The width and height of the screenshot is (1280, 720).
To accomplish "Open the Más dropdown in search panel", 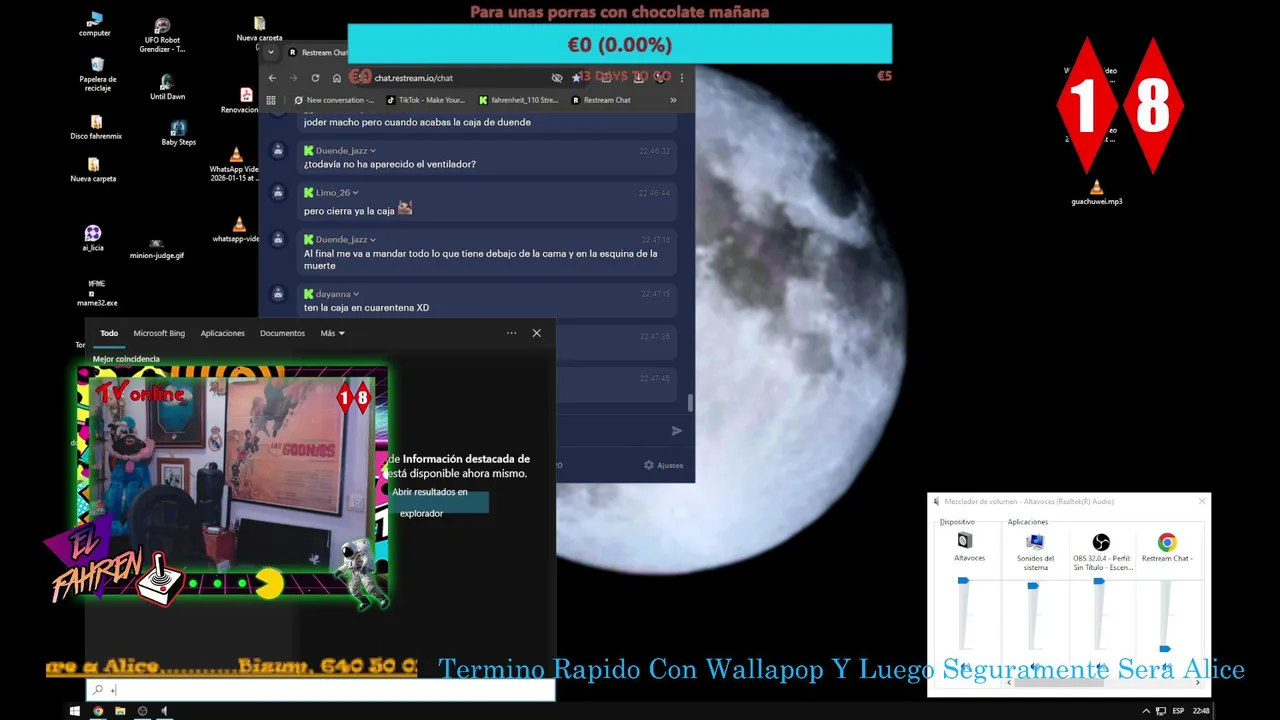I will 333,333.
